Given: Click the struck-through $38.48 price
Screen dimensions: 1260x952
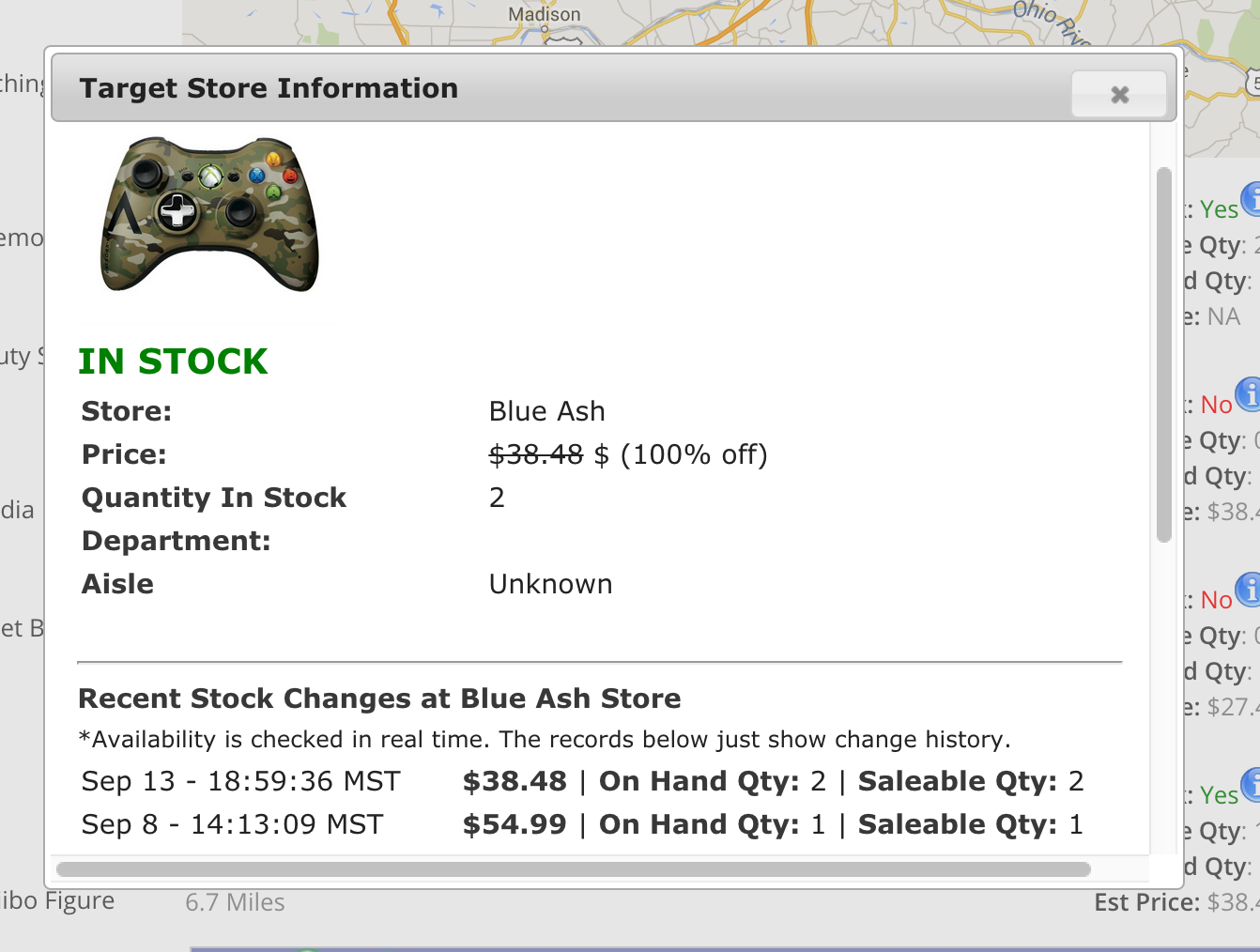Looking at the screenshot, I should (x=536, y=454).
